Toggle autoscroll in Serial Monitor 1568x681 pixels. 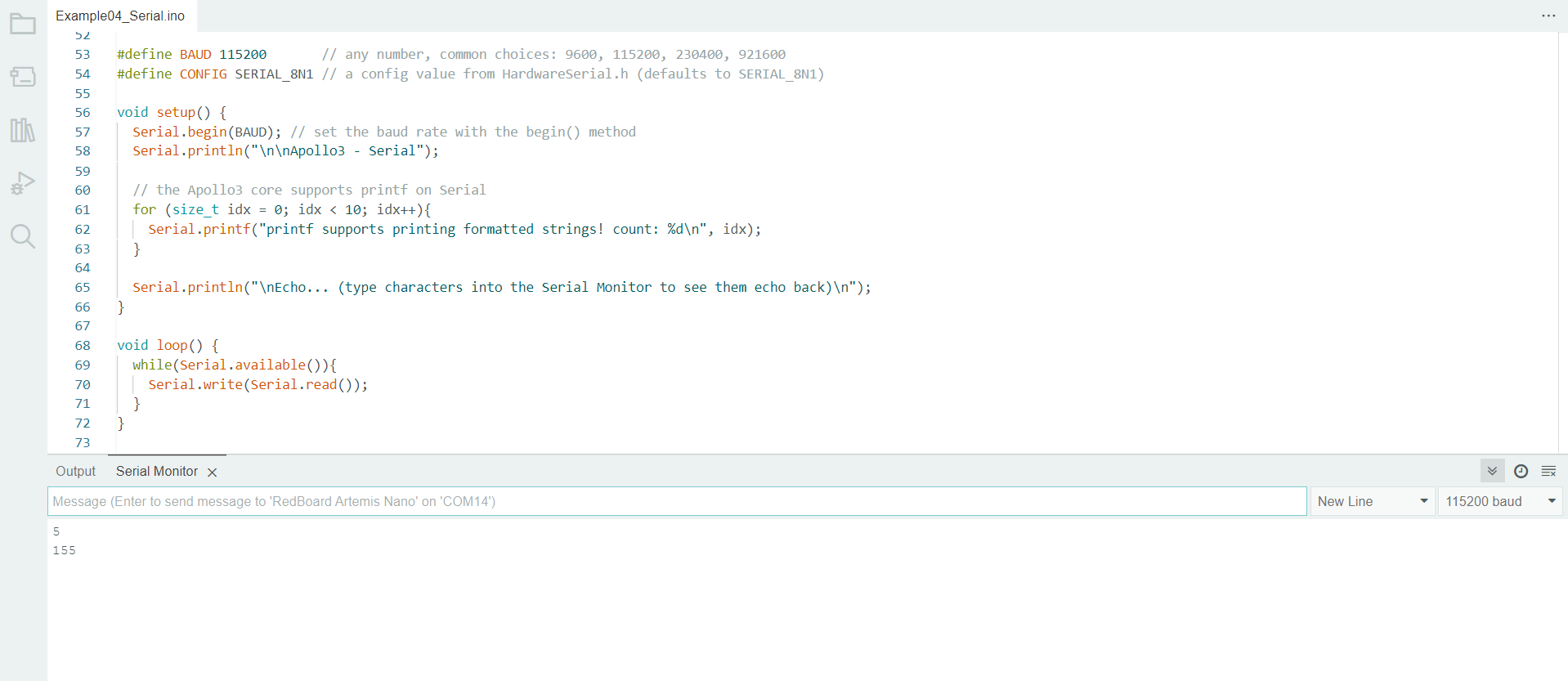(x=1492, y=471)
